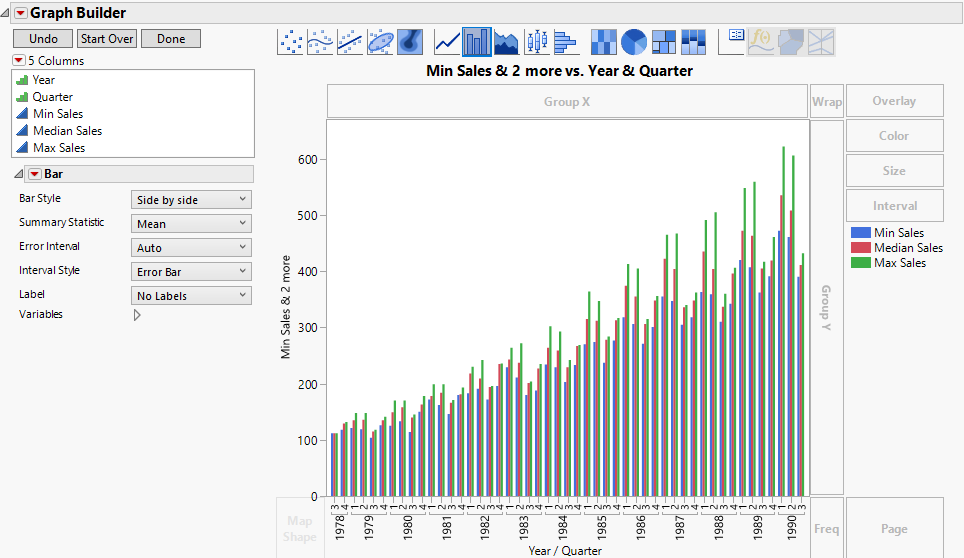Choose the Line of Fit icon
964x558 pixels.
point(350,41)
